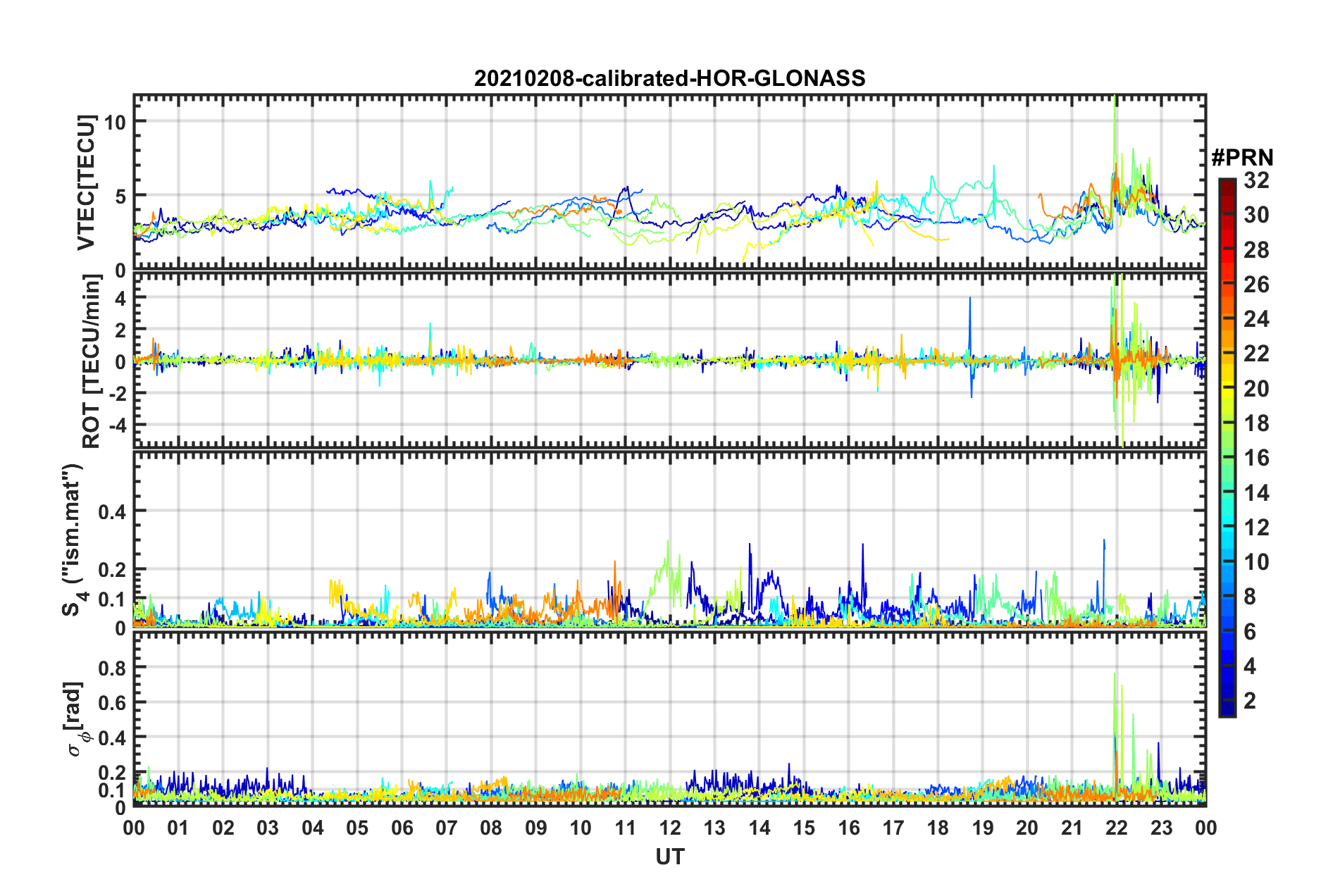Click the plot title 20210208-calibrated-HOR-GLONASS
Viewport: 1340px width, 896px height.
click(669, 78)
